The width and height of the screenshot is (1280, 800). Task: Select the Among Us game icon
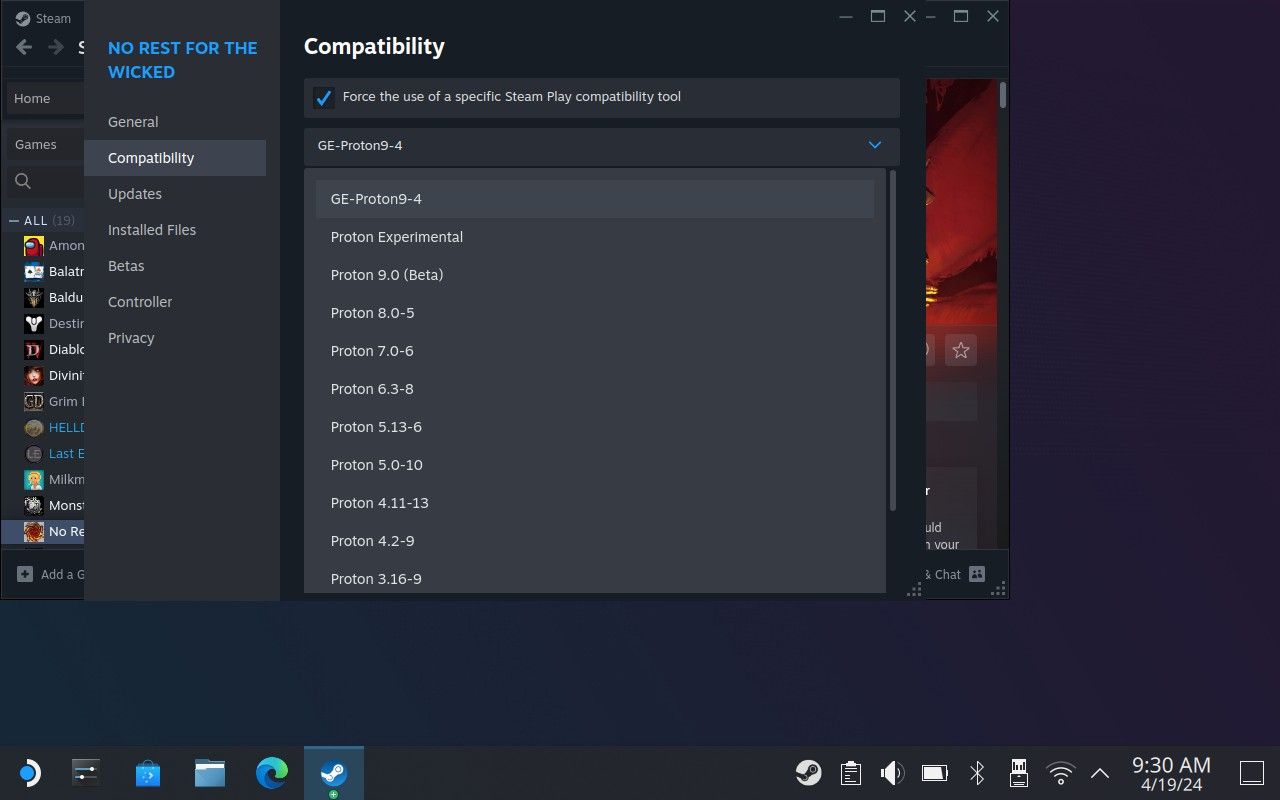(x=34, y=246)
